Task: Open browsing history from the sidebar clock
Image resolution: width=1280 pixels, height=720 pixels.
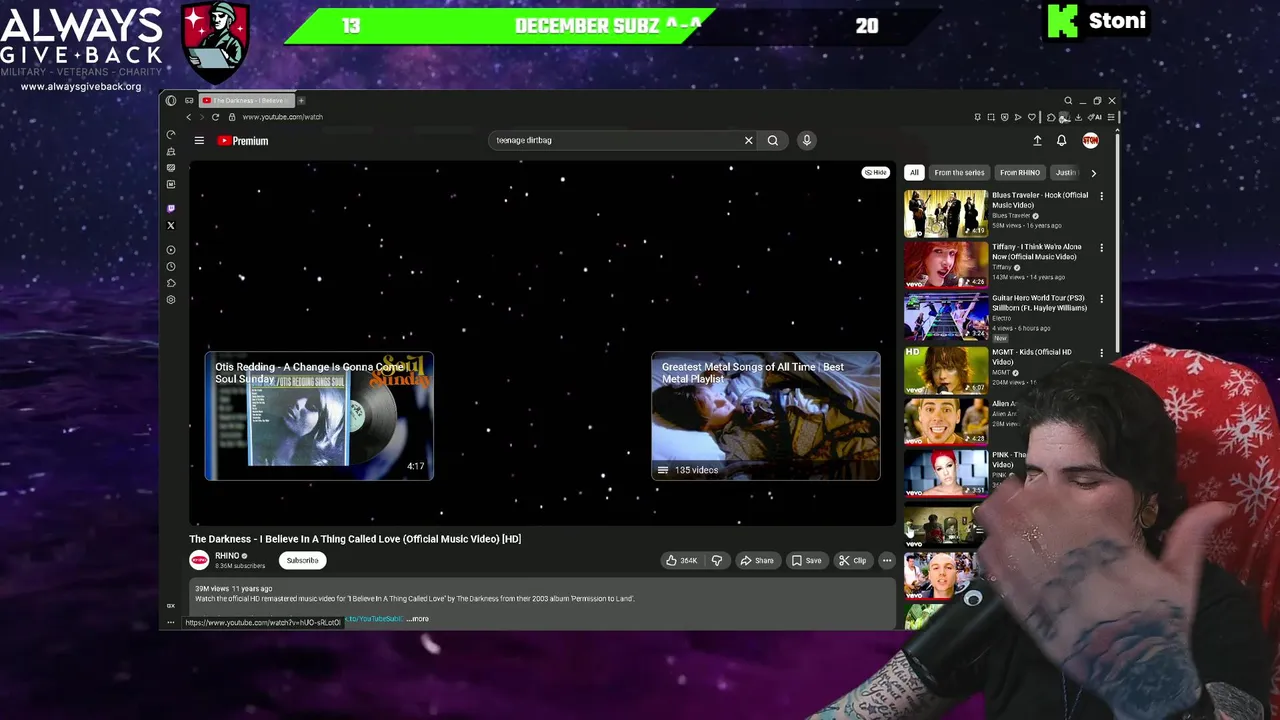Action: (x=171, y=266)
